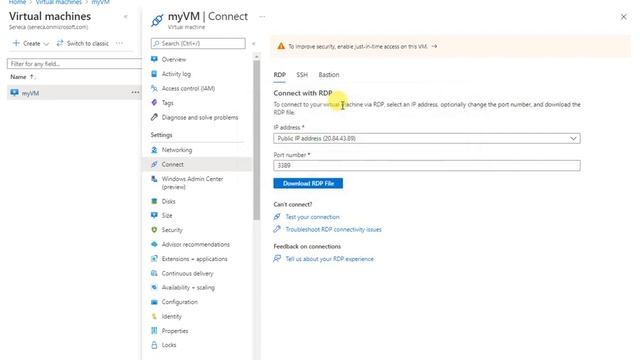Screen dimensions: 640x360
Task: Open Availability + scaling icon
Action: tap(154, 287)
